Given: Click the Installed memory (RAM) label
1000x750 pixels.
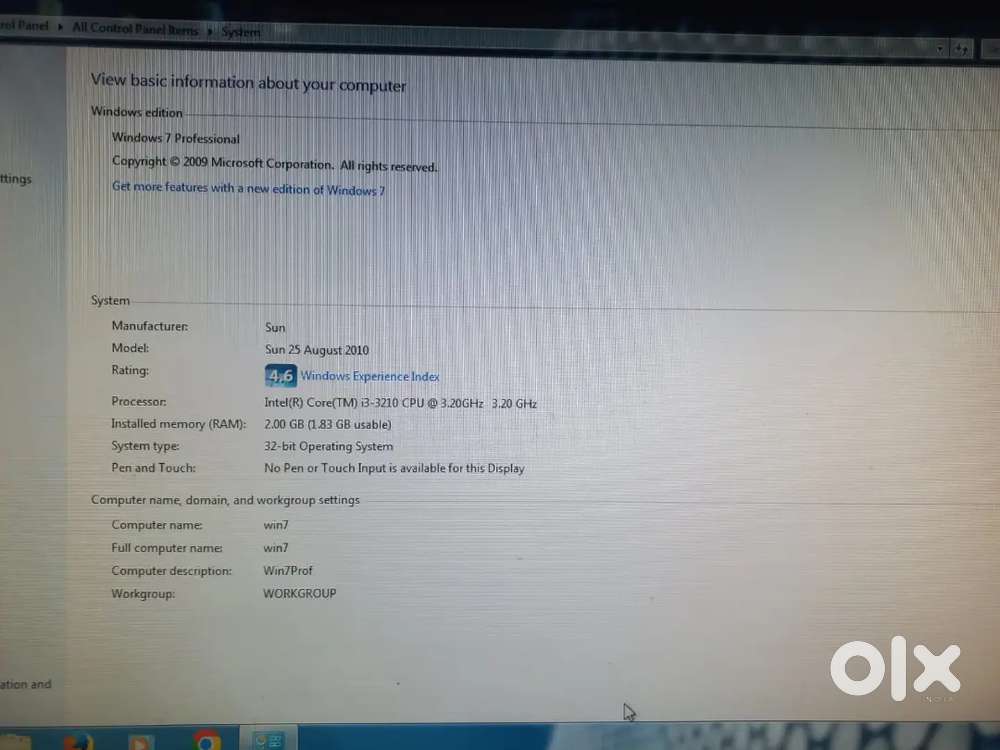Looking at the screenshot, I should [179, 424].
